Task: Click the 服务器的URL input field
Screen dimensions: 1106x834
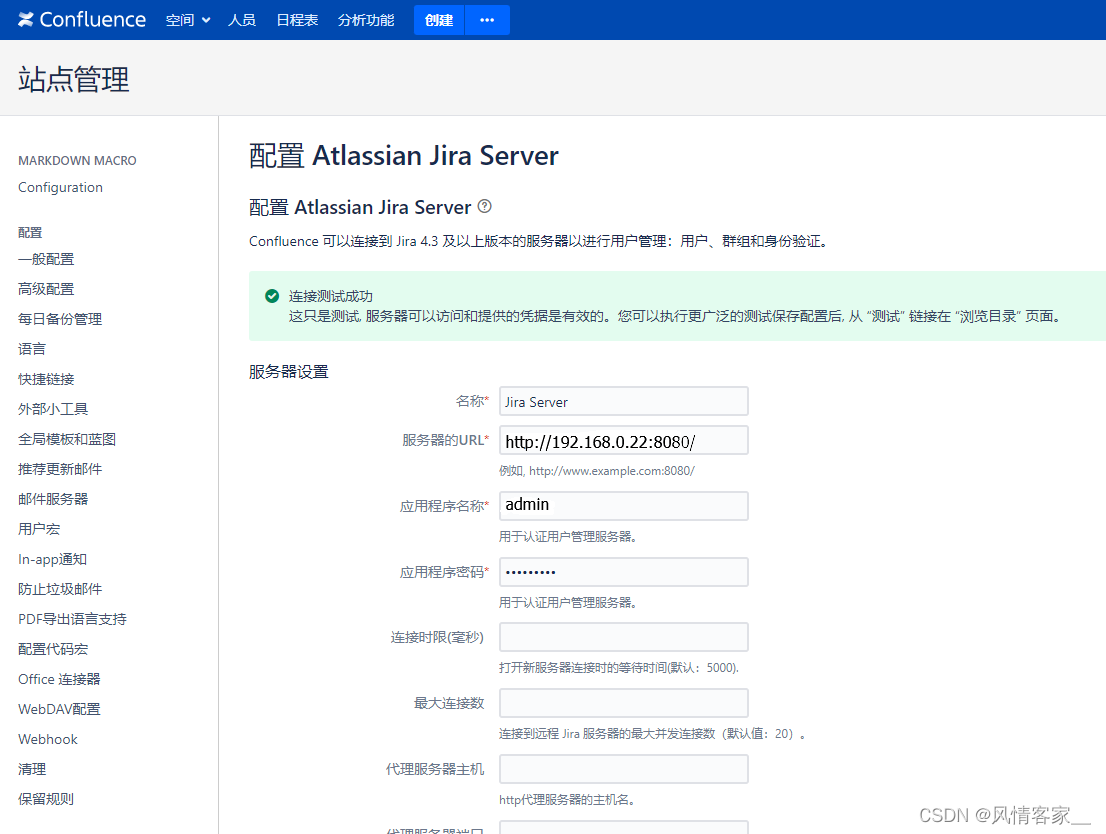Action: [x=623, y=440]
